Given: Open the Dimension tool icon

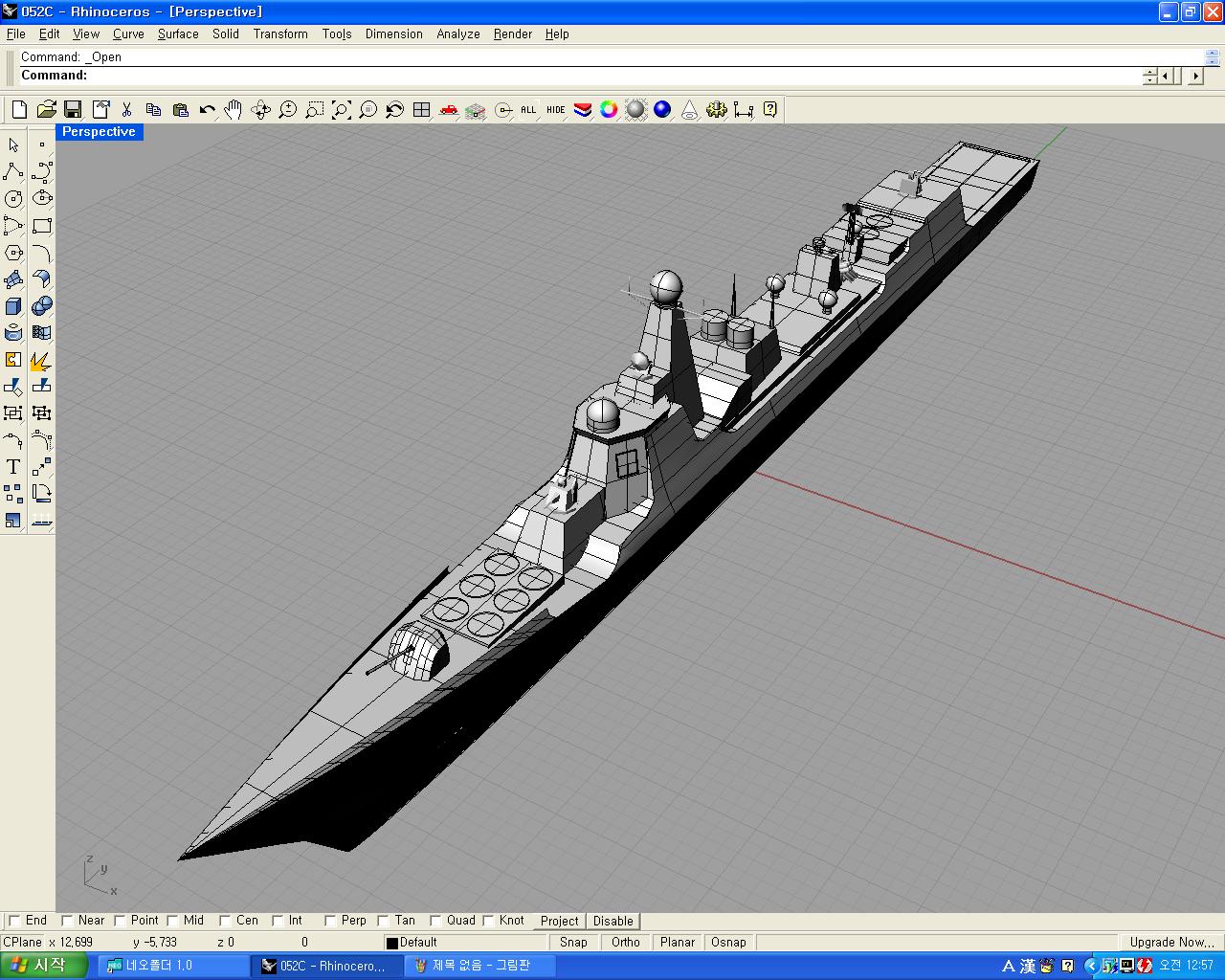Looking at the screenshot, I should click(x=743, y=110).
